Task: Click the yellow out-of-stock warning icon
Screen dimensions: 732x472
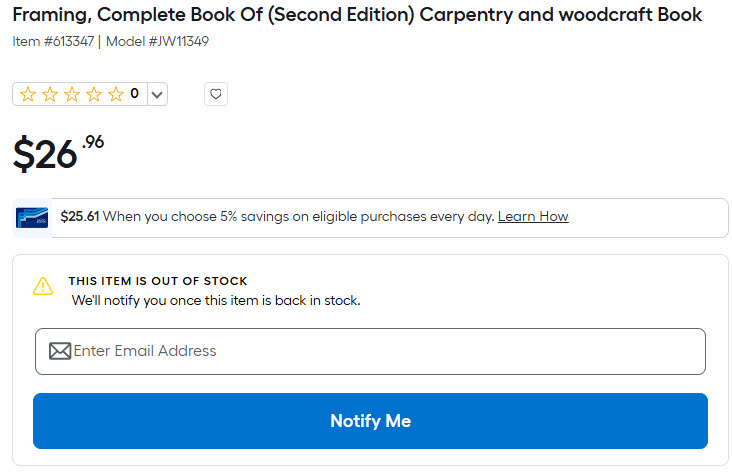Action: click(43, 287)
